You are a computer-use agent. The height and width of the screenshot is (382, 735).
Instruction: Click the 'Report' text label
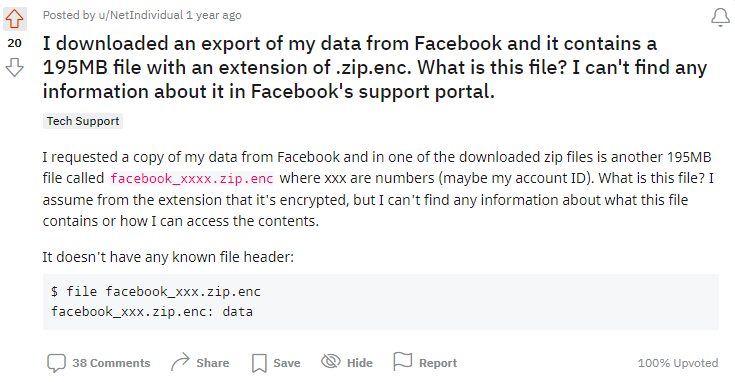click(438, 363)
